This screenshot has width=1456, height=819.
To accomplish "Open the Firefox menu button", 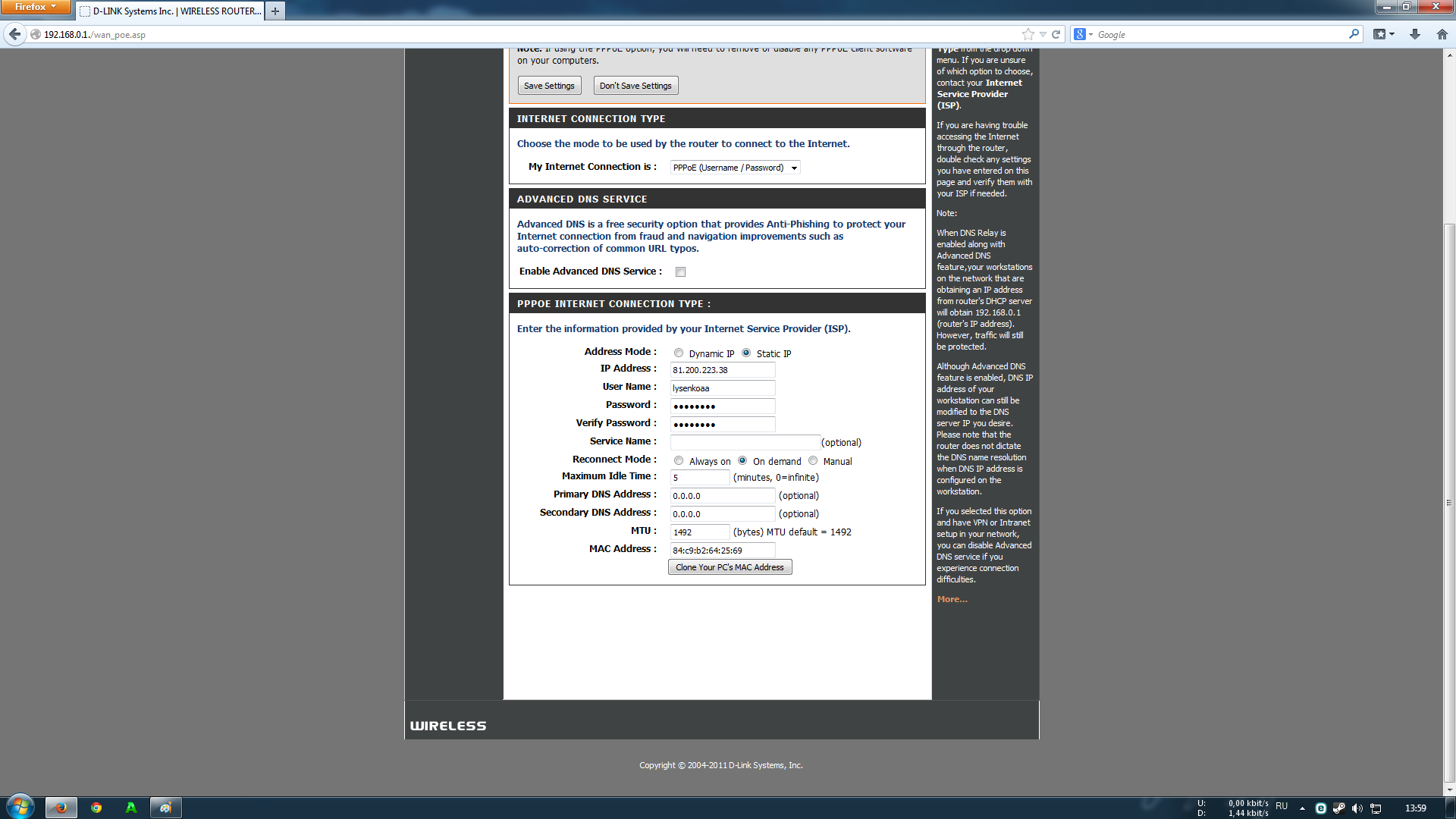I will click(36, 7).
